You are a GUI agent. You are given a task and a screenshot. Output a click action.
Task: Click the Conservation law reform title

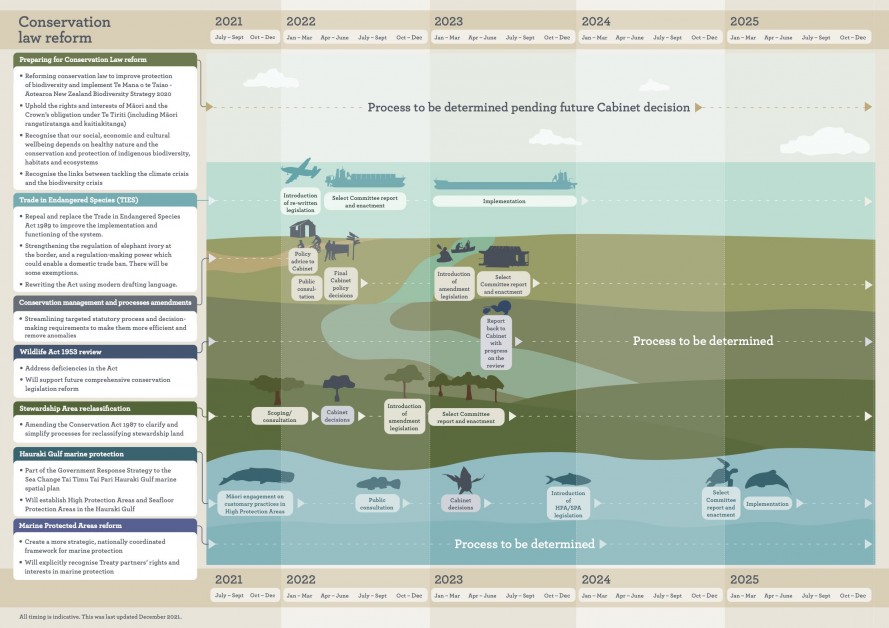pos(65,30)
